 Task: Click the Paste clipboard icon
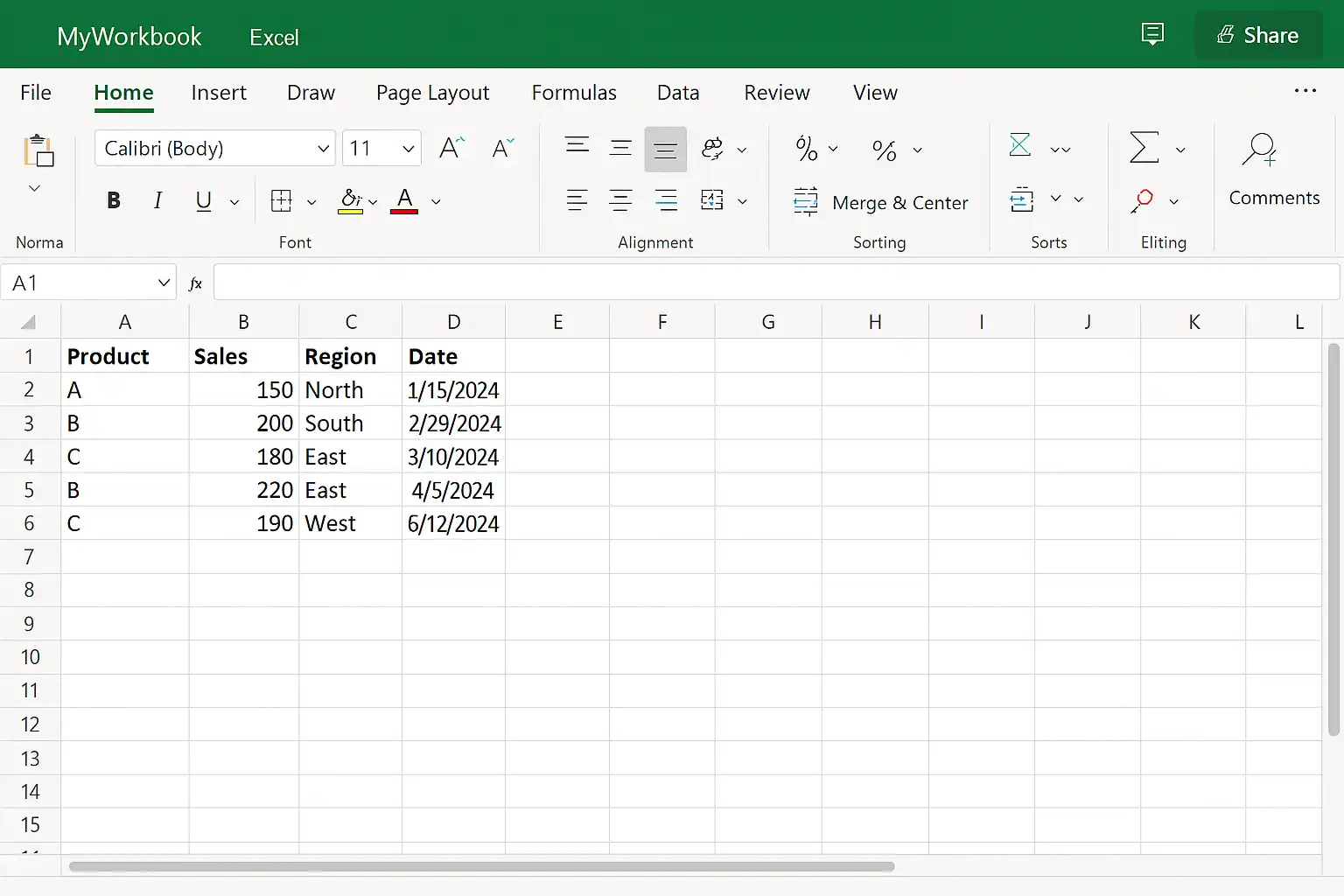(x=38, y=150)
